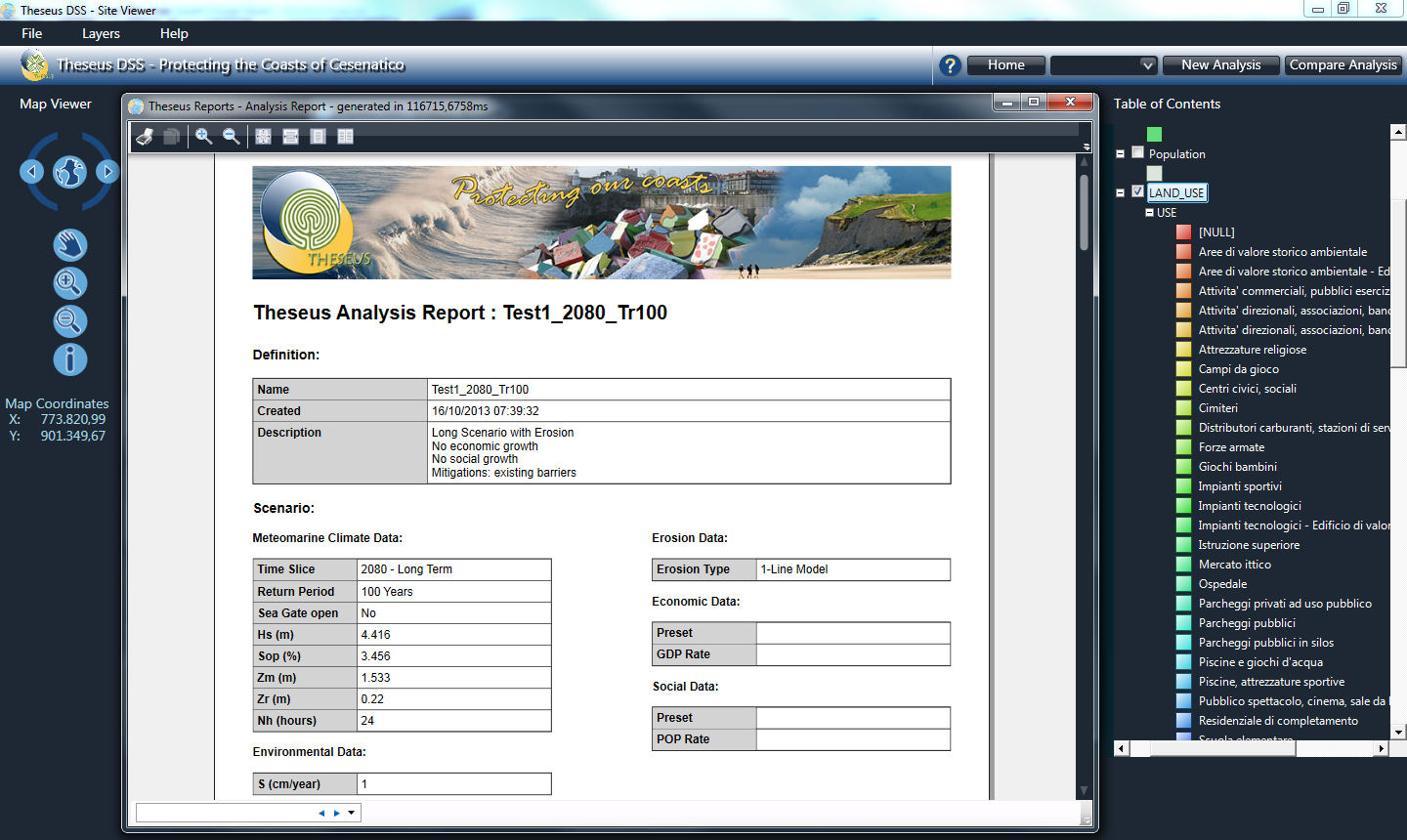
Task: Open the empty dropdown beside Home
Action: [x=1103, y=65]
